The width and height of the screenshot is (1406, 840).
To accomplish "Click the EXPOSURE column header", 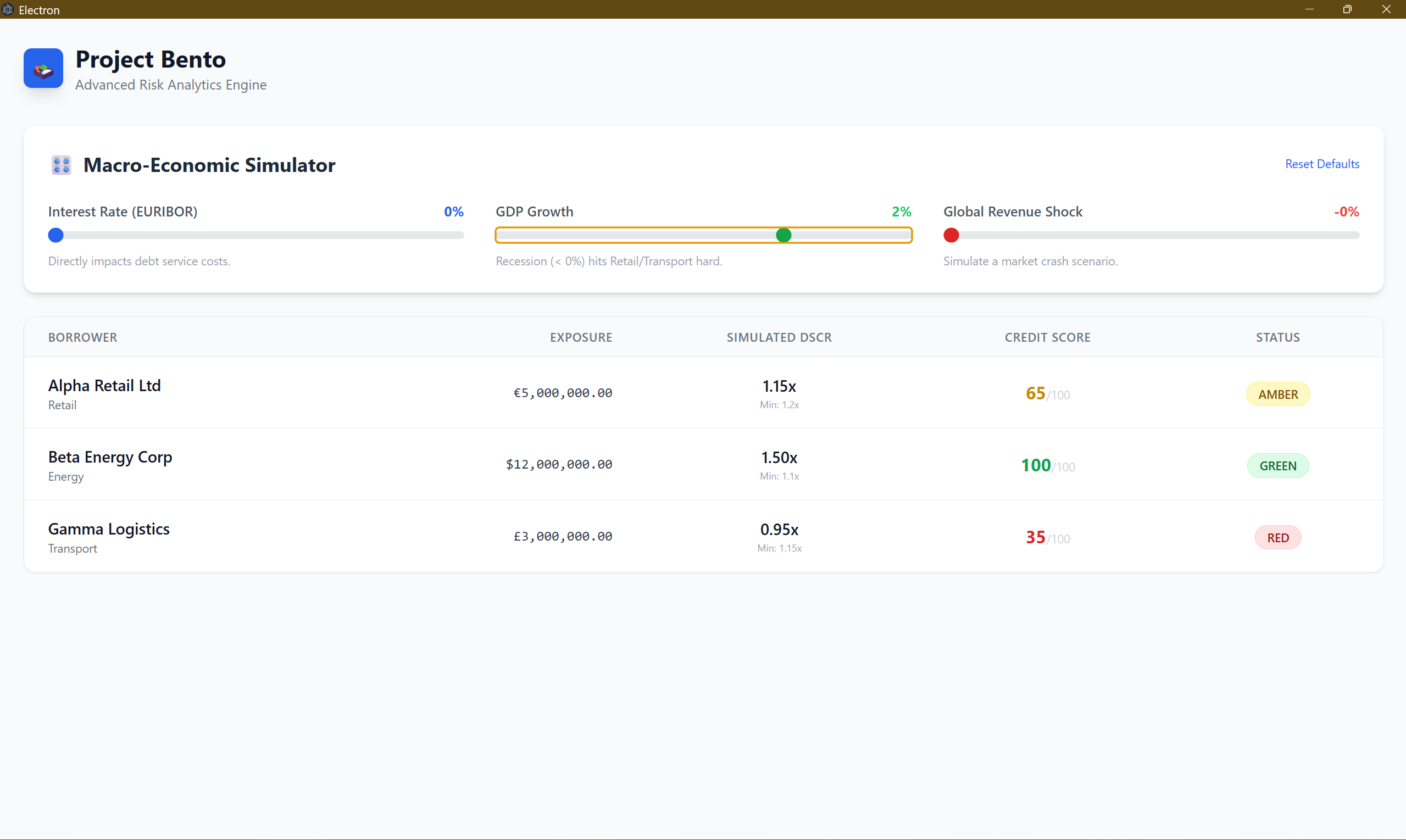I will 581,337.
